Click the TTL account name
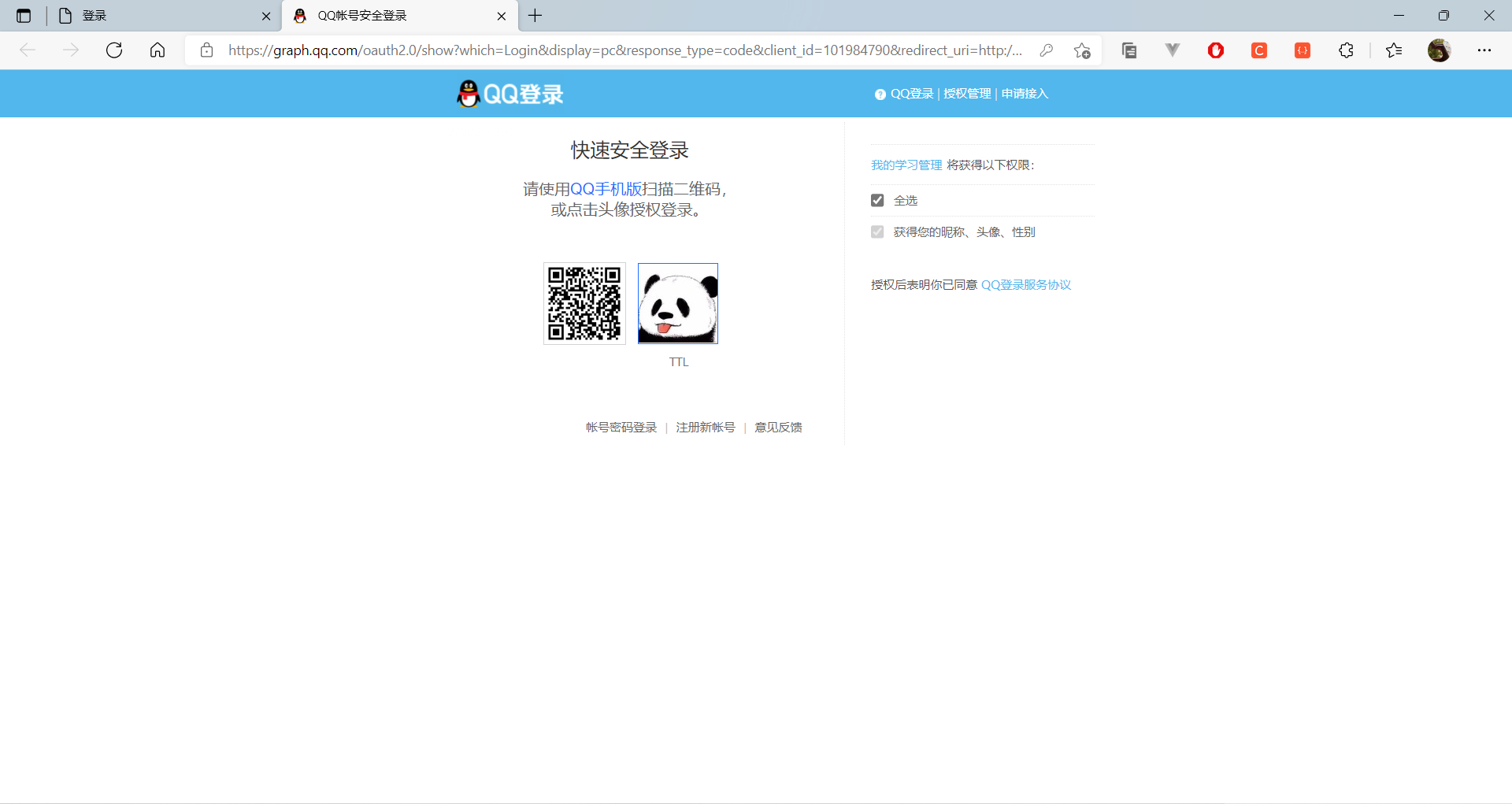The height and width of the screenshot is (804, 1512). point(679,362)
